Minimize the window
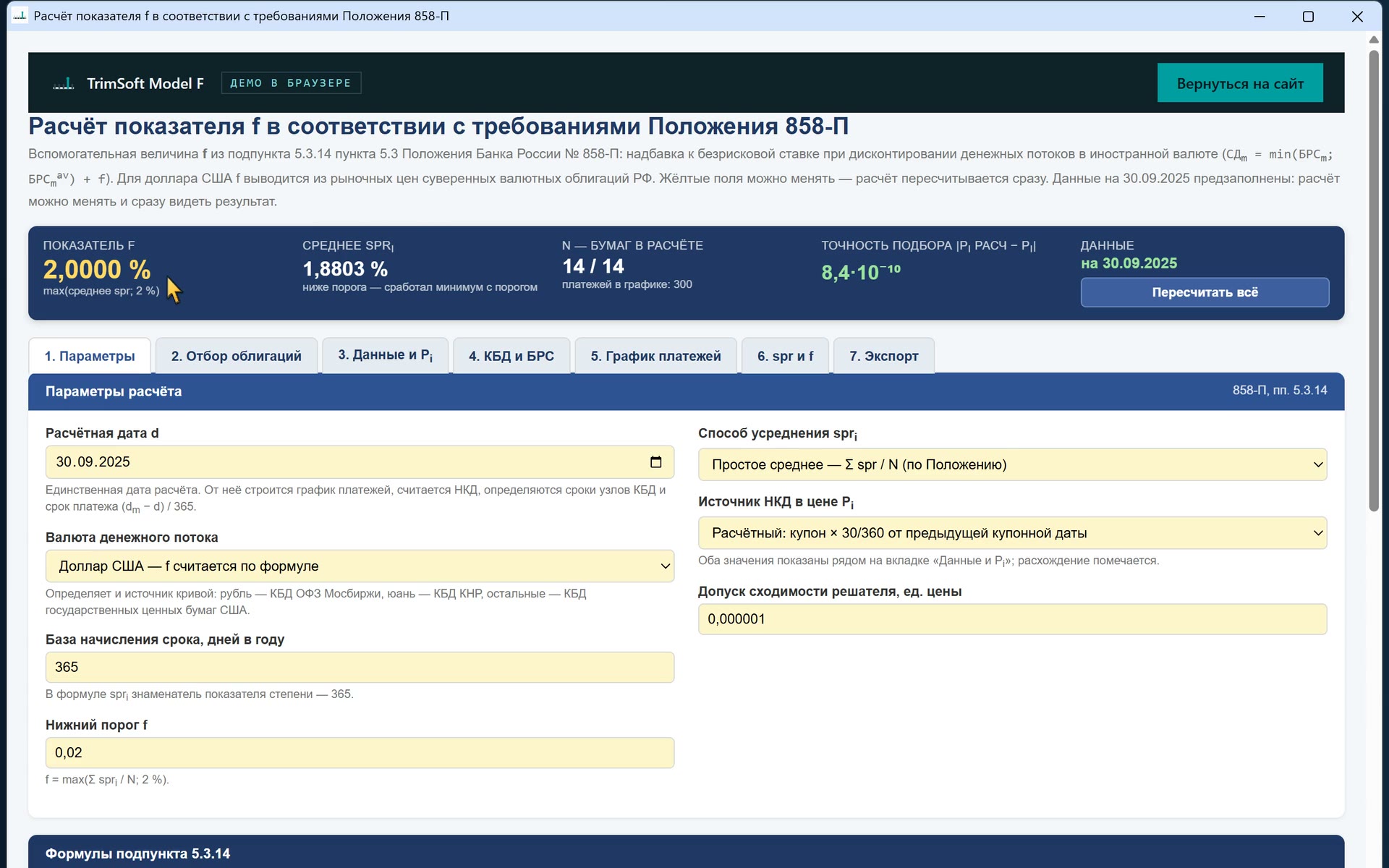Viewport: 1389px width, 868px height. pyautogui.click(x=1260, y=16)
